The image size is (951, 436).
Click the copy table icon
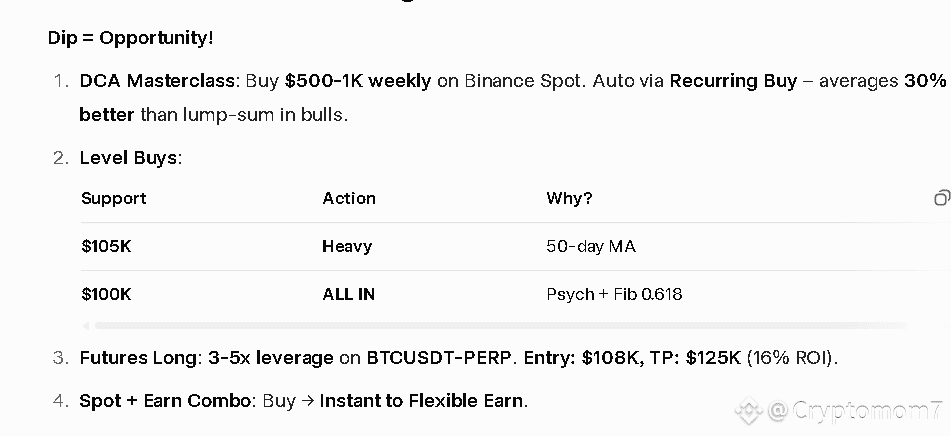click(x=941, y=198)
